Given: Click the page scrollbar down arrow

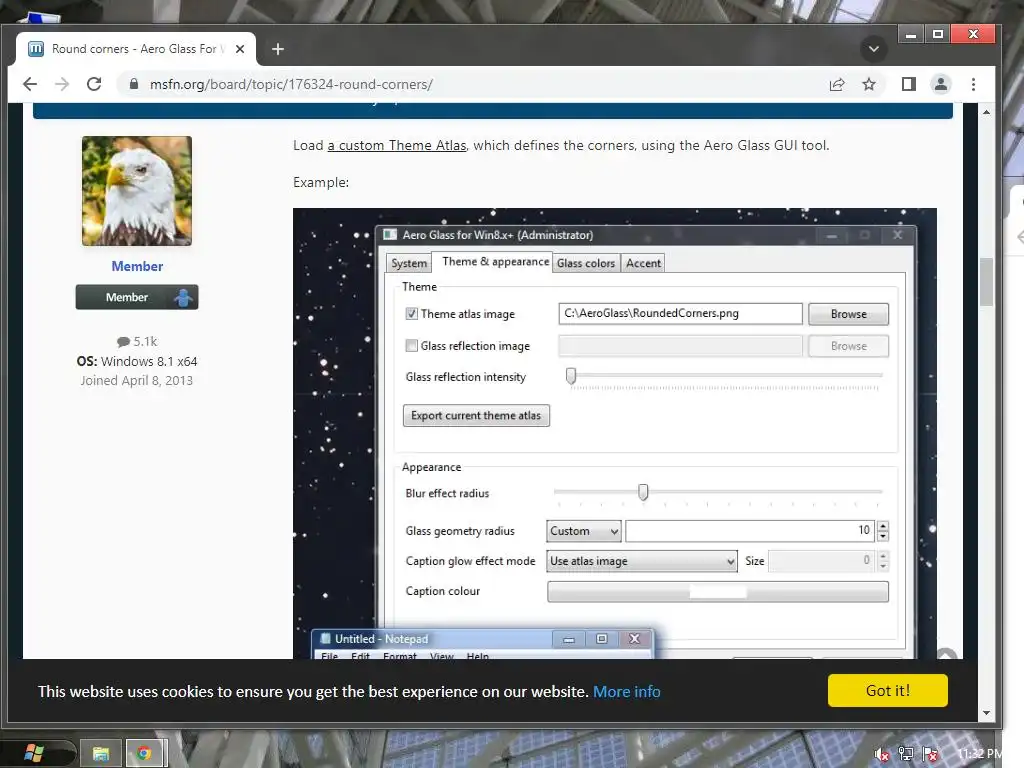Looking at the screenshot, I should [987, 713].
